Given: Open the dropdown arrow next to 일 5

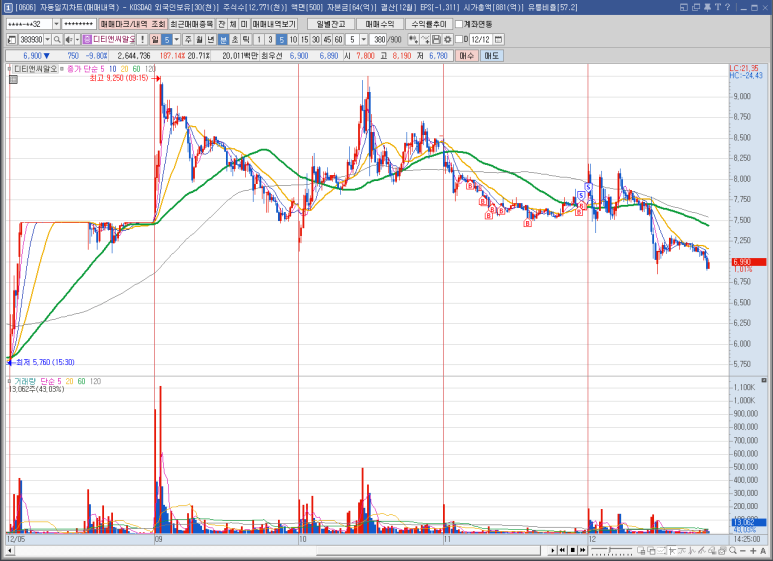Looking at the screenshot, I should coord(177,39).
